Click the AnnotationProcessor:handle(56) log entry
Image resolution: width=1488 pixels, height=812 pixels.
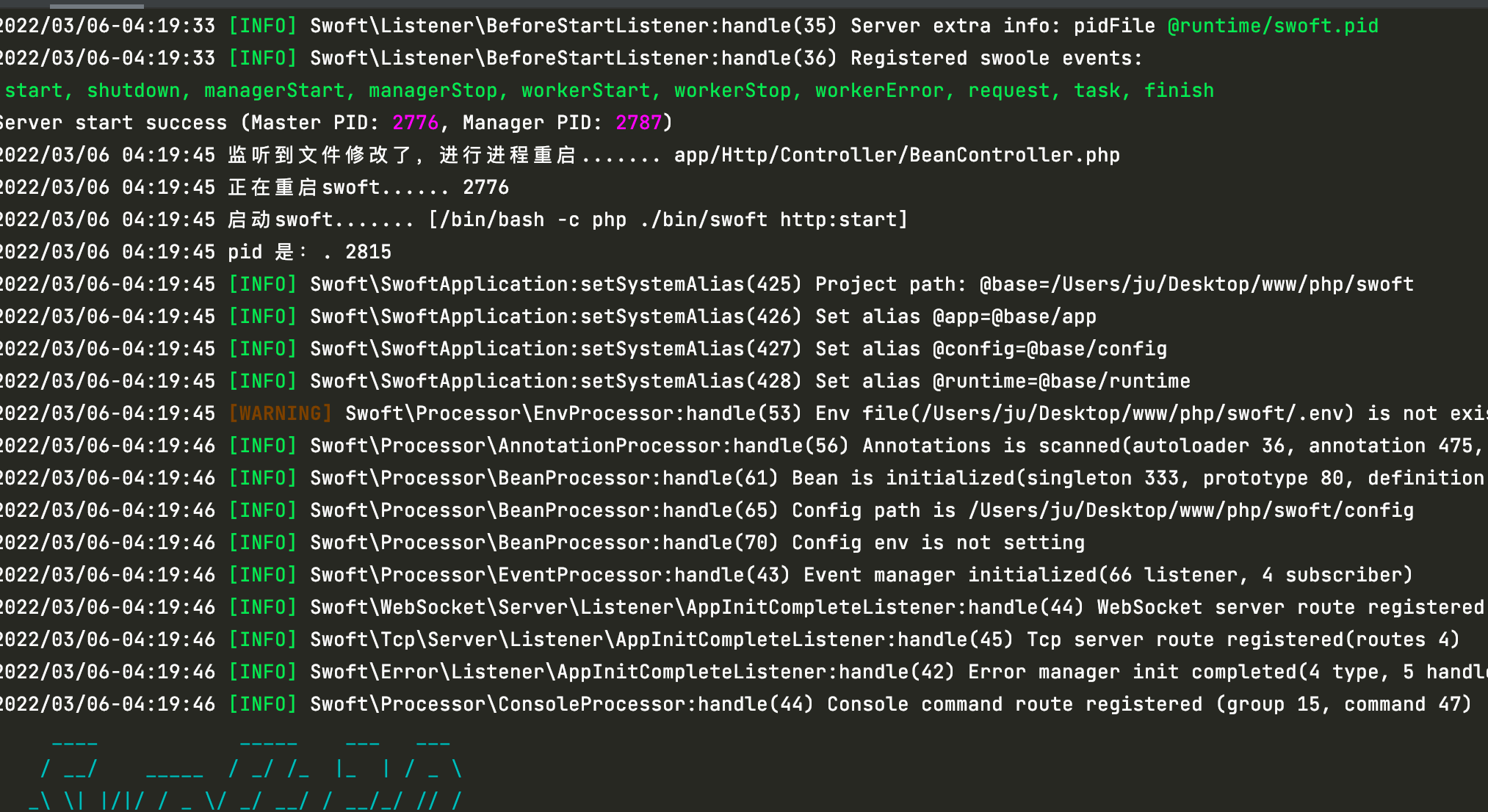(671, 445)
